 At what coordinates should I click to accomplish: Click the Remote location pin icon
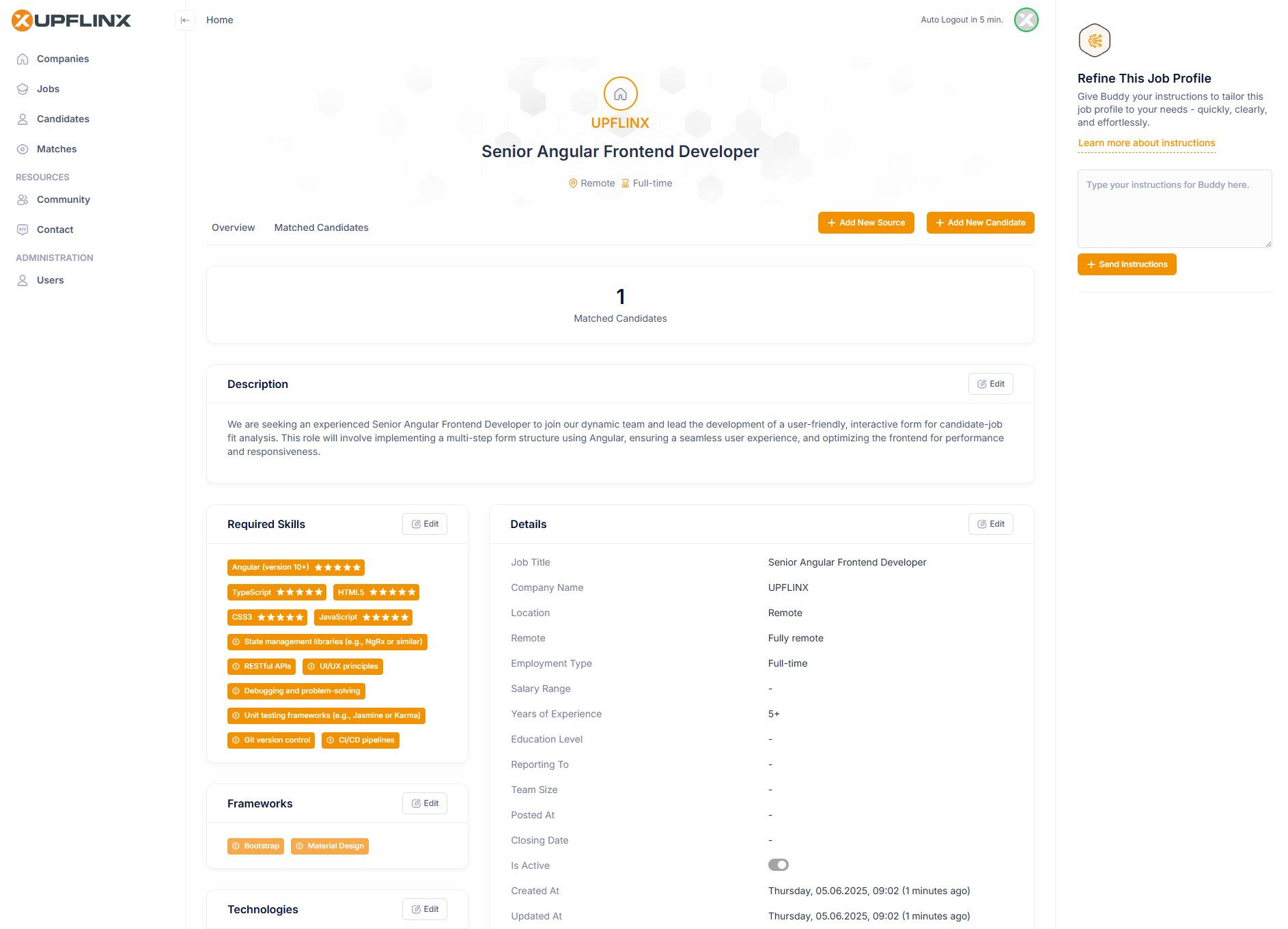point(573,183)
